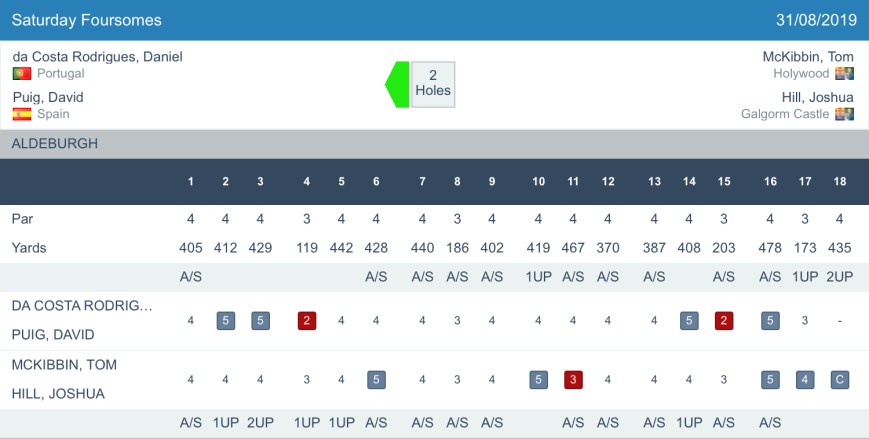
Task: Click the Holywood club crest icon
Action: click(845, 74)
